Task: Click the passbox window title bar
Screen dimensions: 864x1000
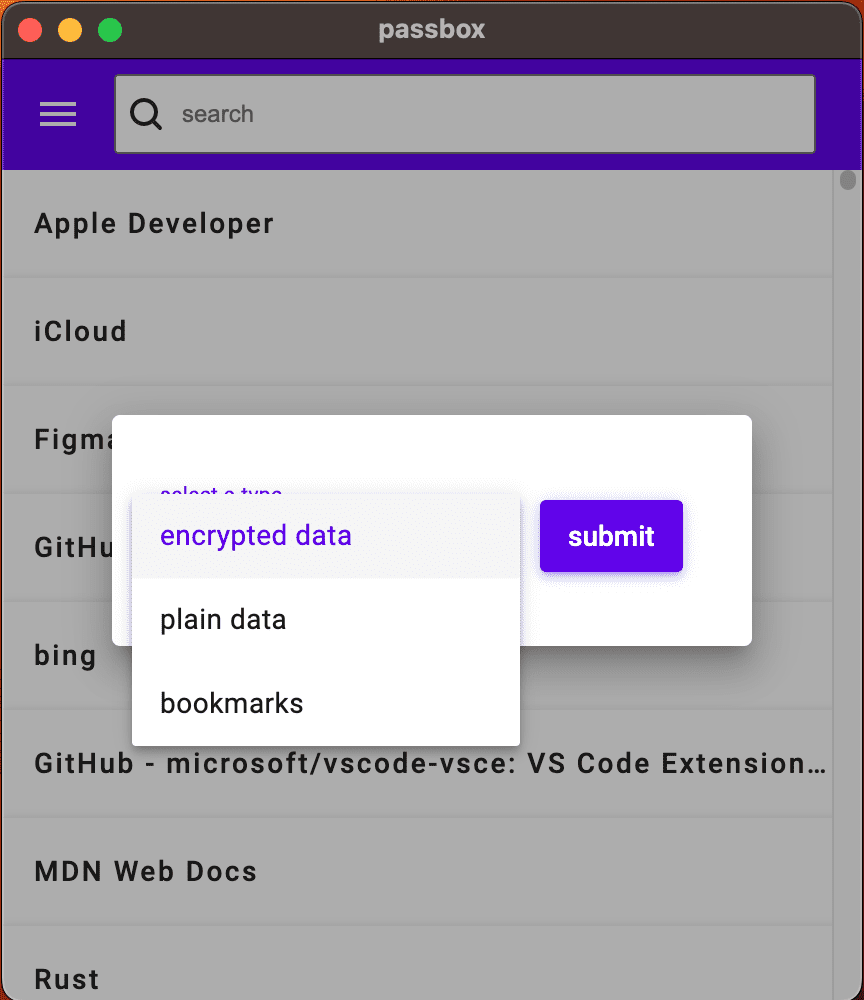Action: coord(432,29)
